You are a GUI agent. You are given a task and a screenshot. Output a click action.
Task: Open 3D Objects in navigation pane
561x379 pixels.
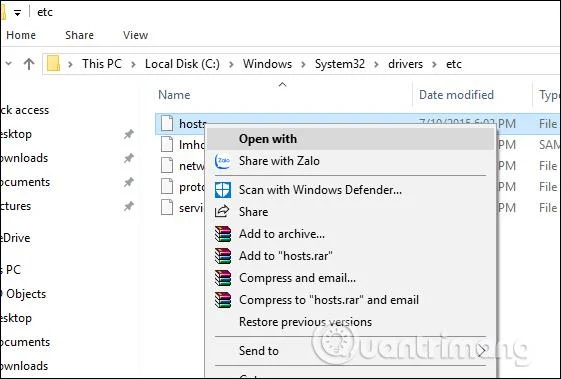[23, 294]
